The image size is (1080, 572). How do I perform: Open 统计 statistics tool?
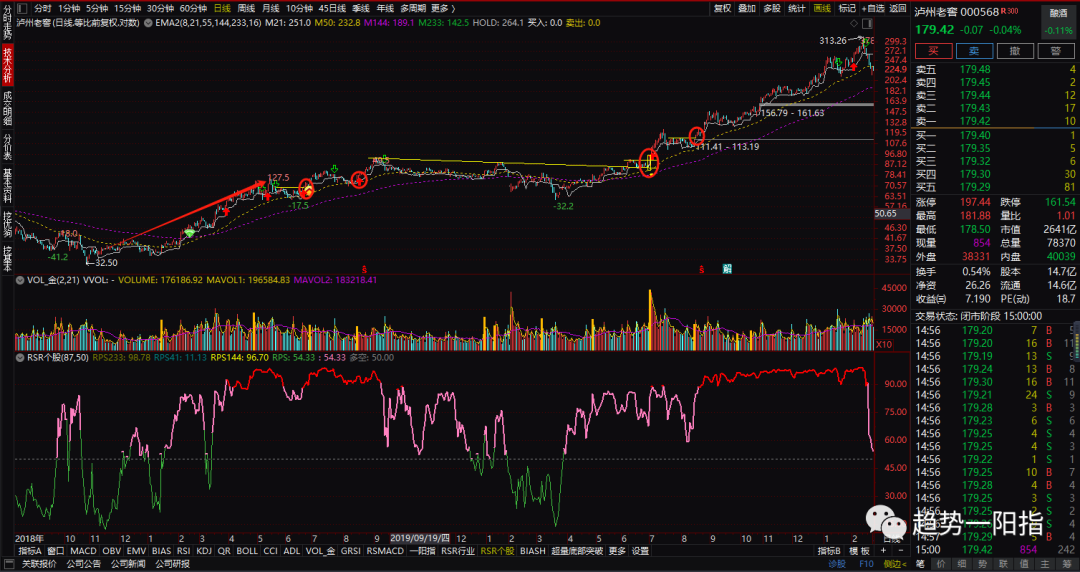[x=796, y=8]
